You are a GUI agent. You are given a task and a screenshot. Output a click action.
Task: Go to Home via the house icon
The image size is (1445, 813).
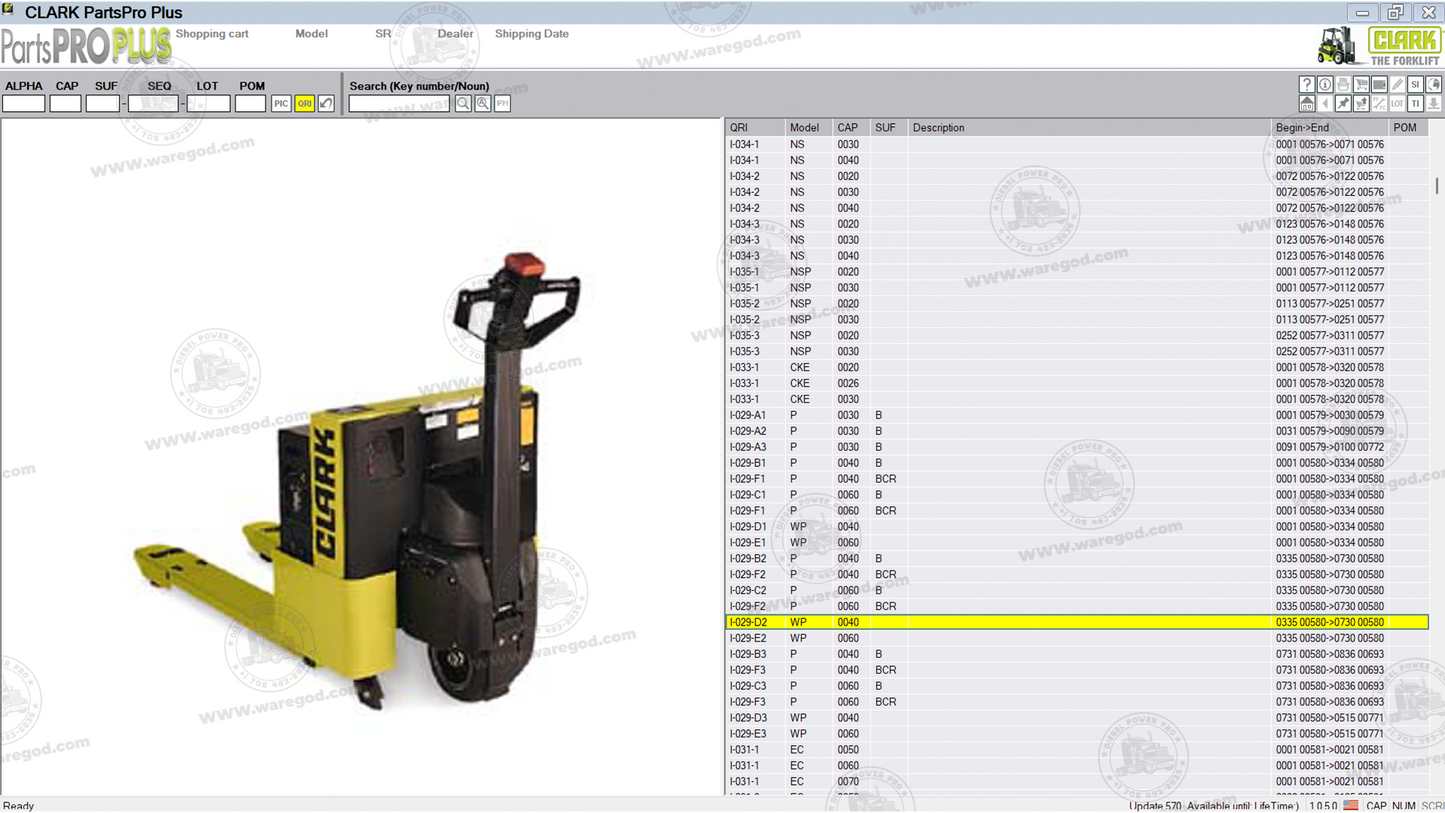(1307, 103)
